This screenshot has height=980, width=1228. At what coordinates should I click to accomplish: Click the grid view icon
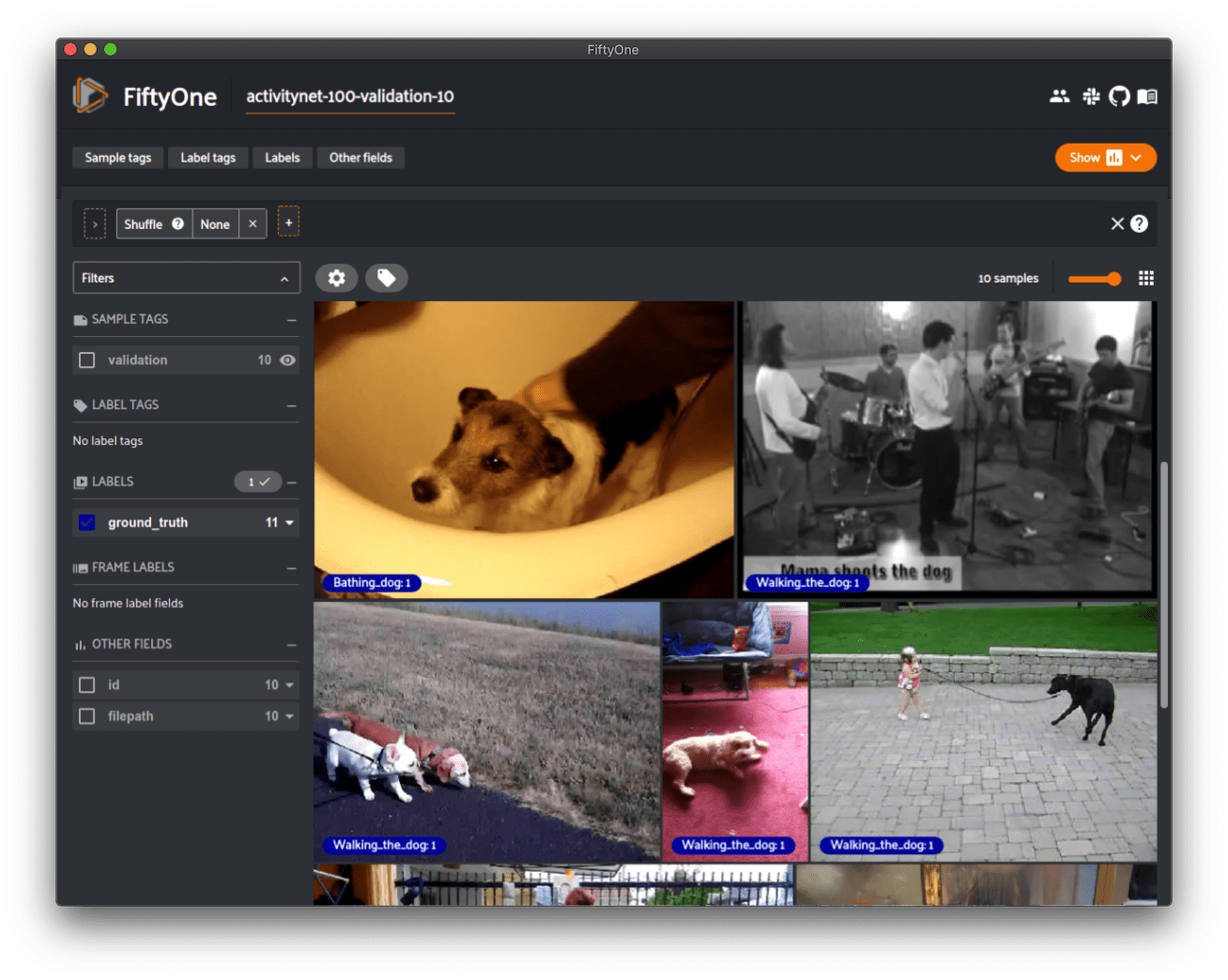(1145, 278)
